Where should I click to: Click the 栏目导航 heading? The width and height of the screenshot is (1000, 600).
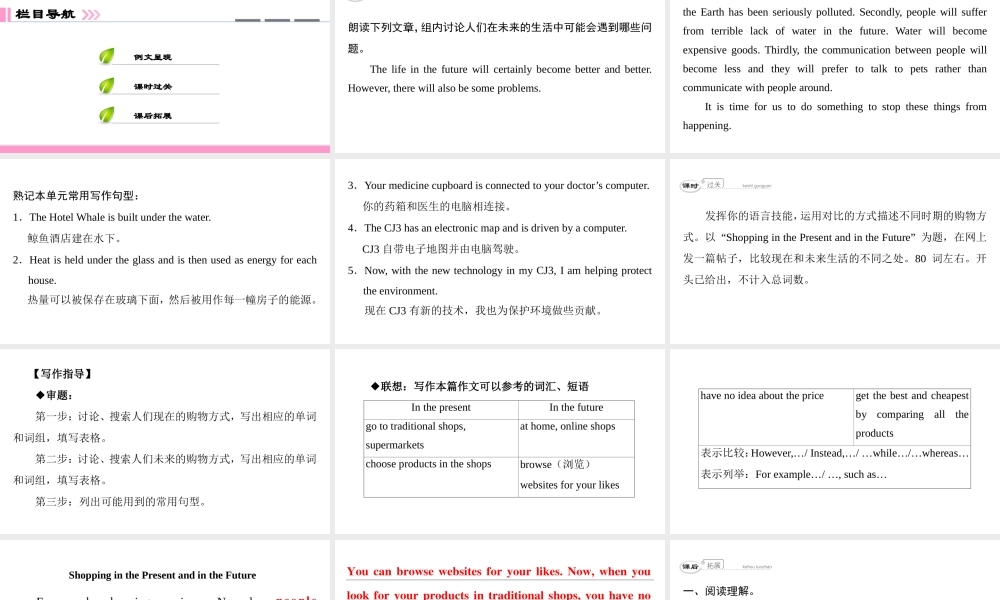(x=45, y=14)
